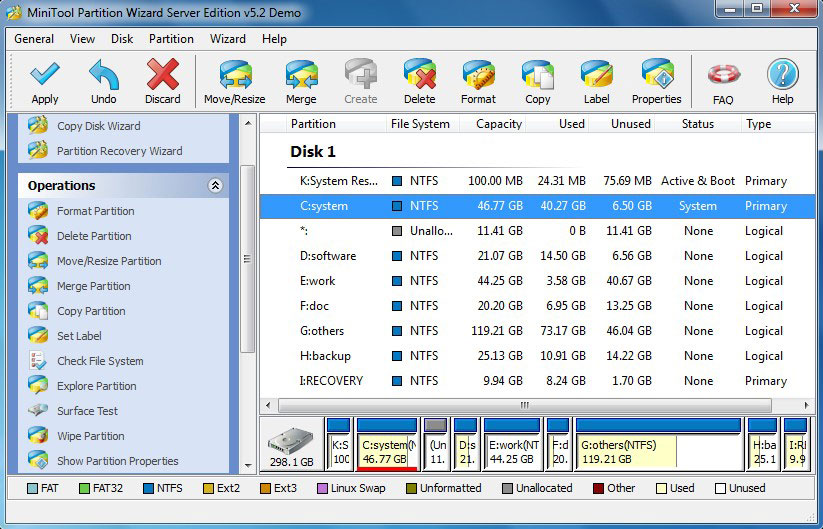Choose Format Partition in Operations

pos(81,211)
